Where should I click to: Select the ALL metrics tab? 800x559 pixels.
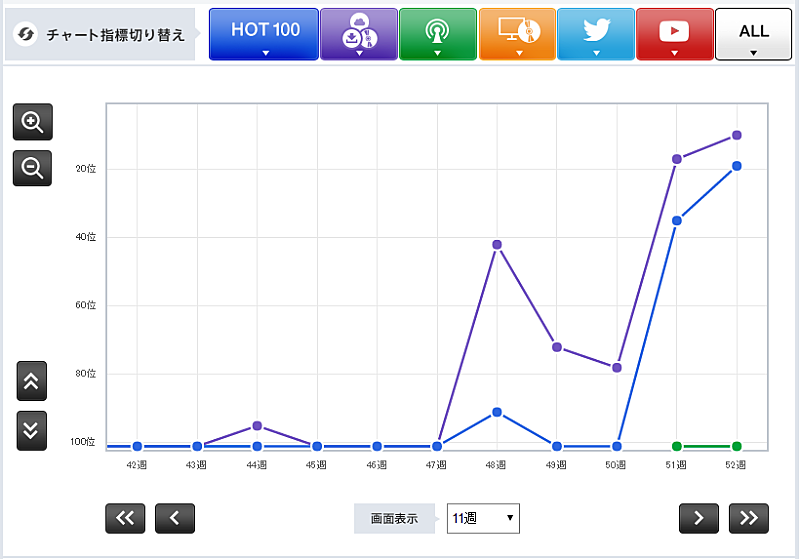[x=753, y=34]
